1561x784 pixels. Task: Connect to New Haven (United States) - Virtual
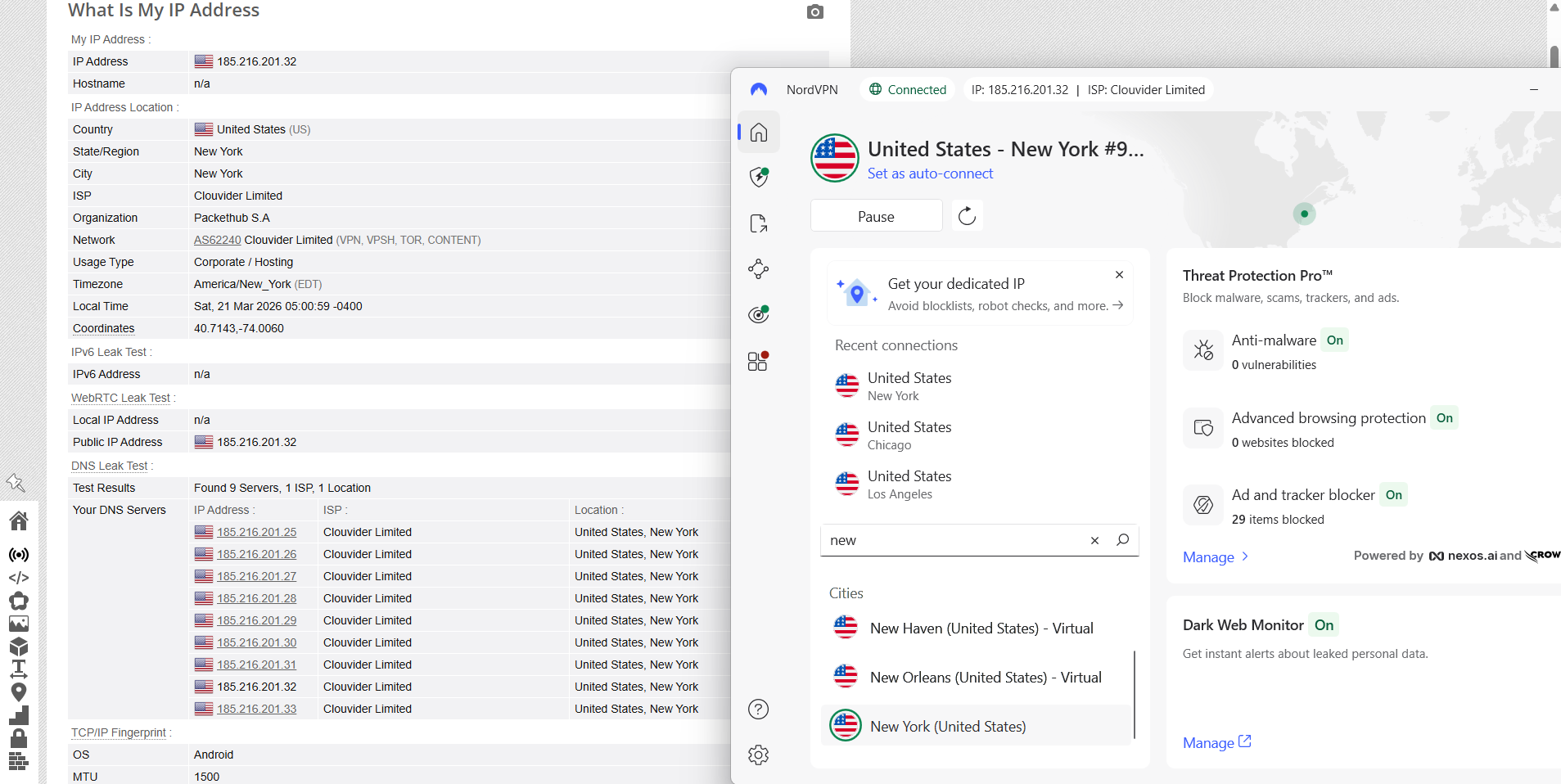tap(976, 629)
